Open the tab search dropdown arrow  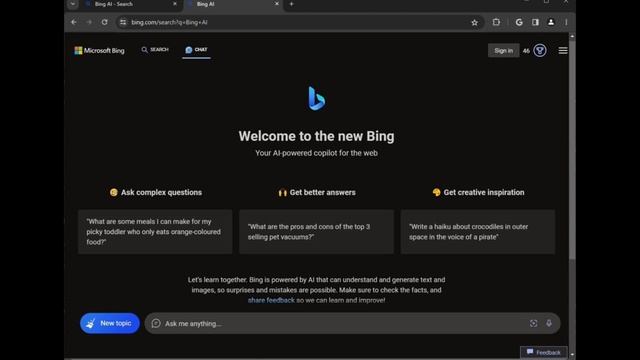73,4
